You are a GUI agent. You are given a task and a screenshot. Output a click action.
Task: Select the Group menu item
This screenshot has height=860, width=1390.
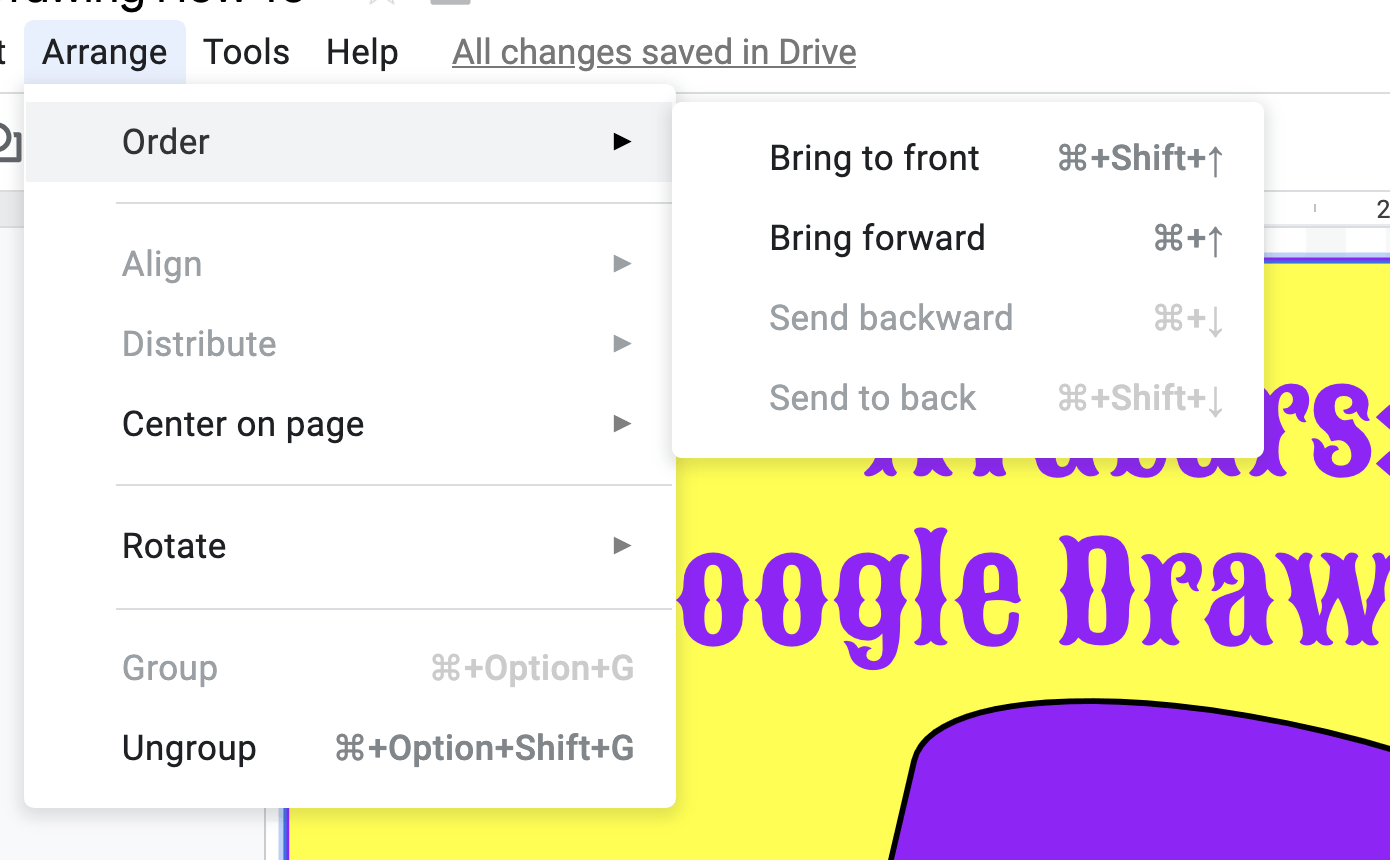click(x=350, y=668)
